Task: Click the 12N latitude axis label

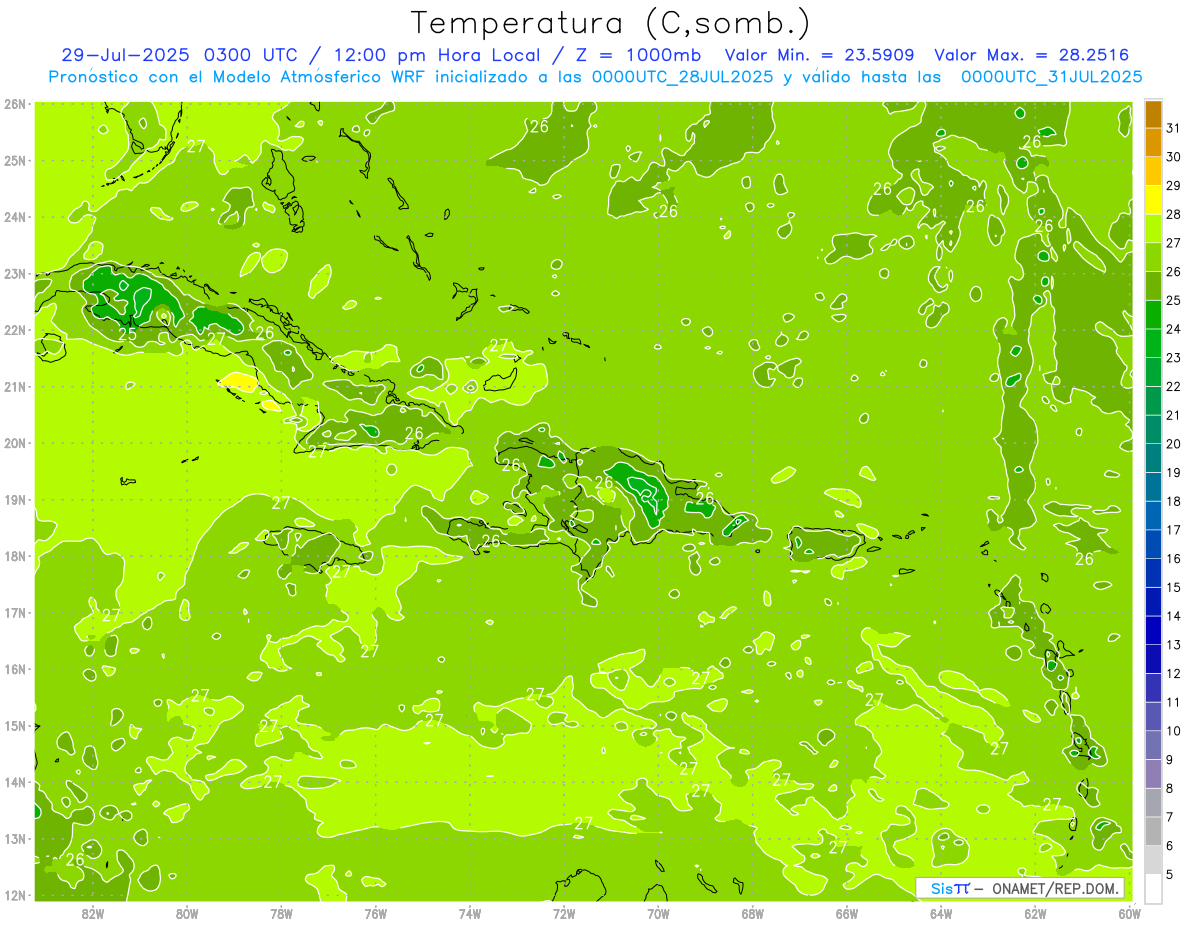Action: click(x=14, y=895)
